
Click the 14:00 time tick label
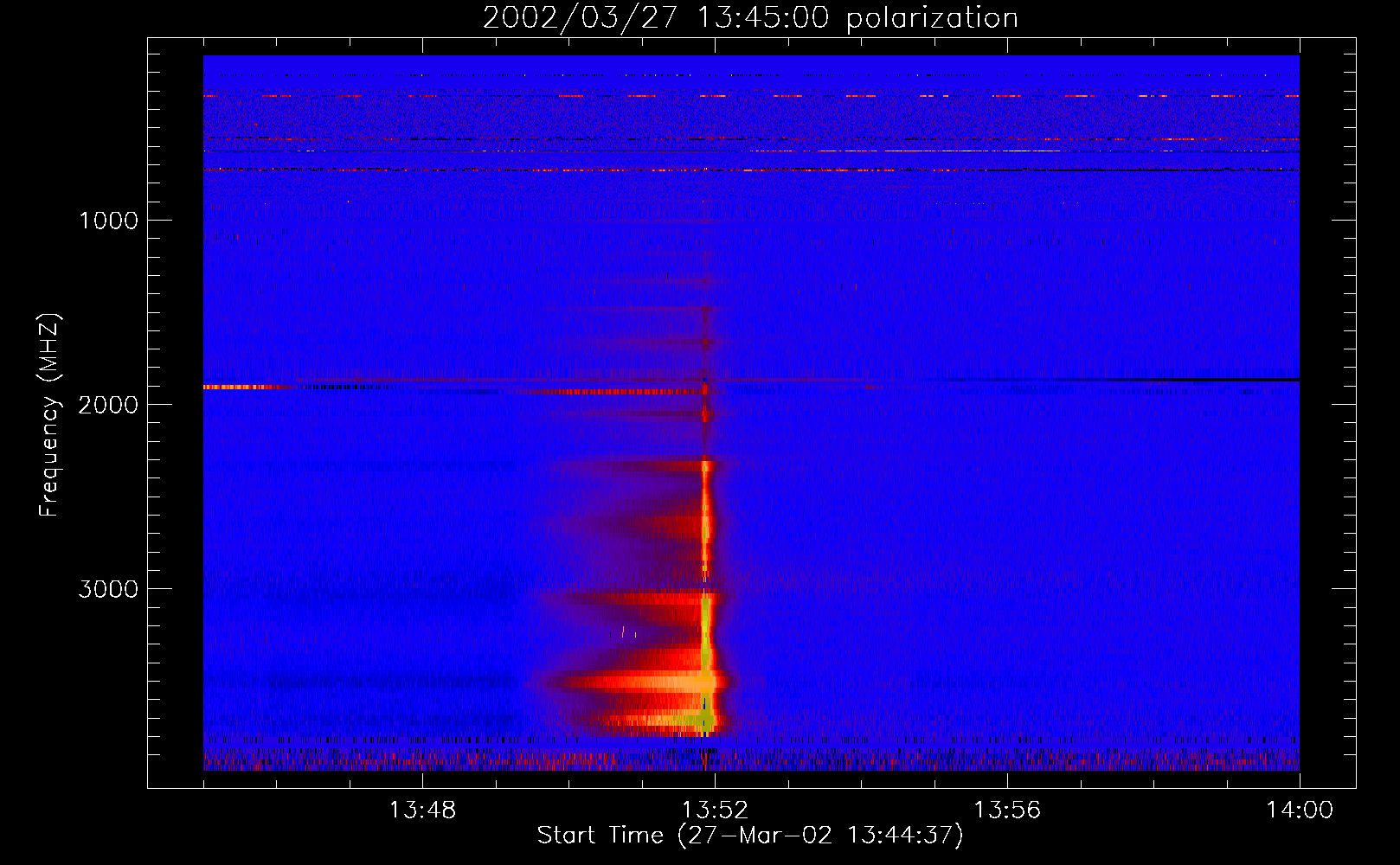[x=1300, y=811]
